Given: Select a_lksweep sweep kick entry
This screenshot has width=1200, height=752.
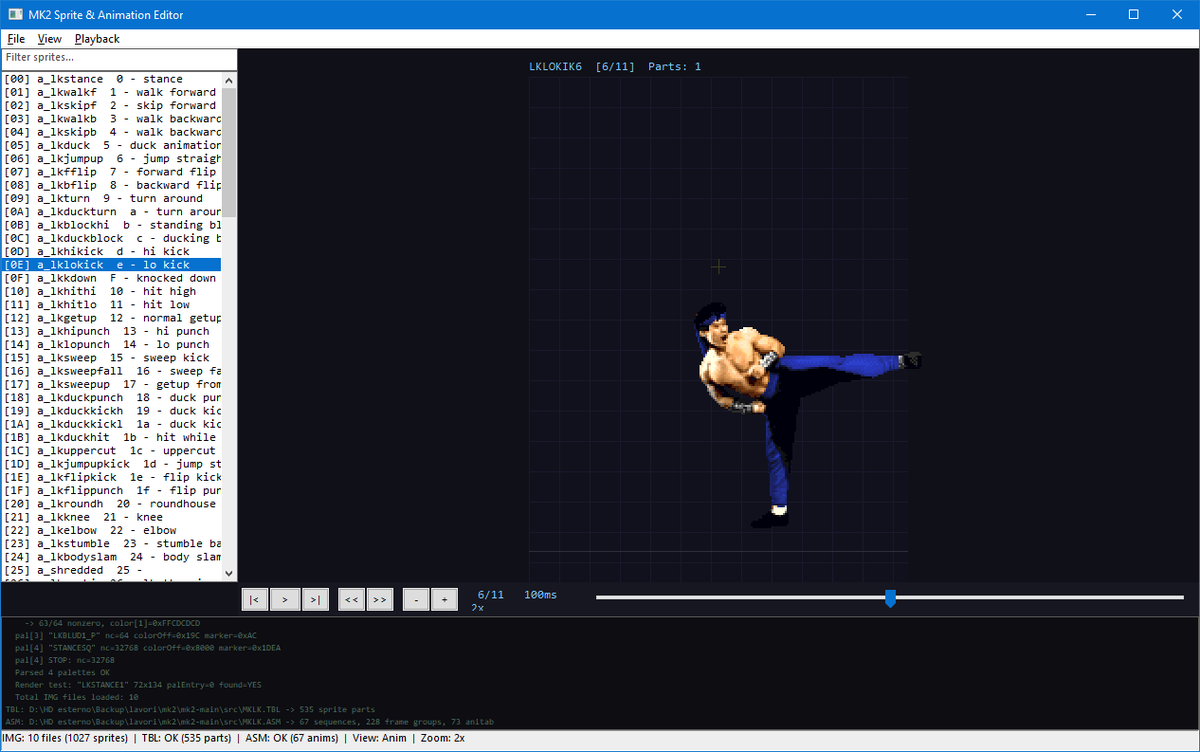Looking at the screenshot, I should [x=112, y=358].
